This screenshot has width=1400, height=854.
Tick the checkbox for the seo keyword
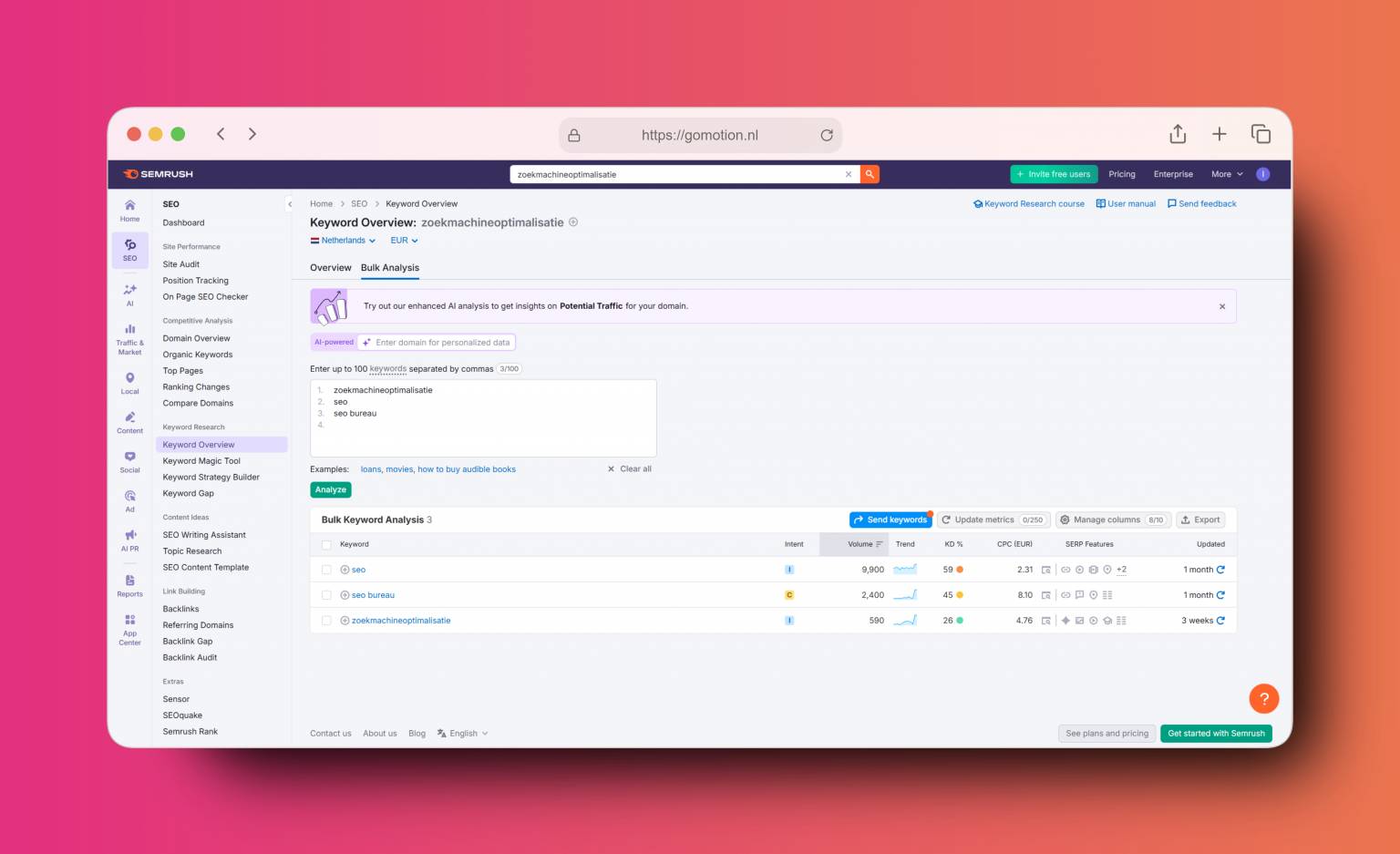coord(326,570)
